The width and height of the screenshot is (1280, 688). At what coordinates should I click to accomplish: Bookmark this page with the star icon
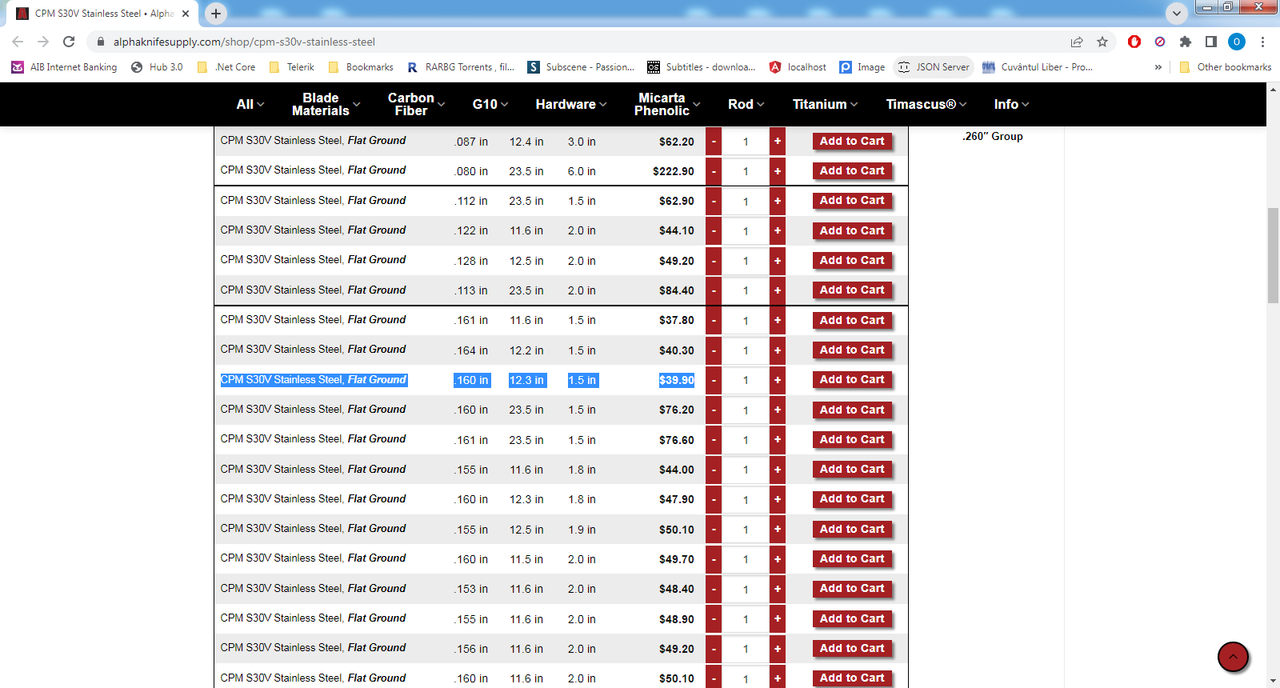pos(1102,42)
